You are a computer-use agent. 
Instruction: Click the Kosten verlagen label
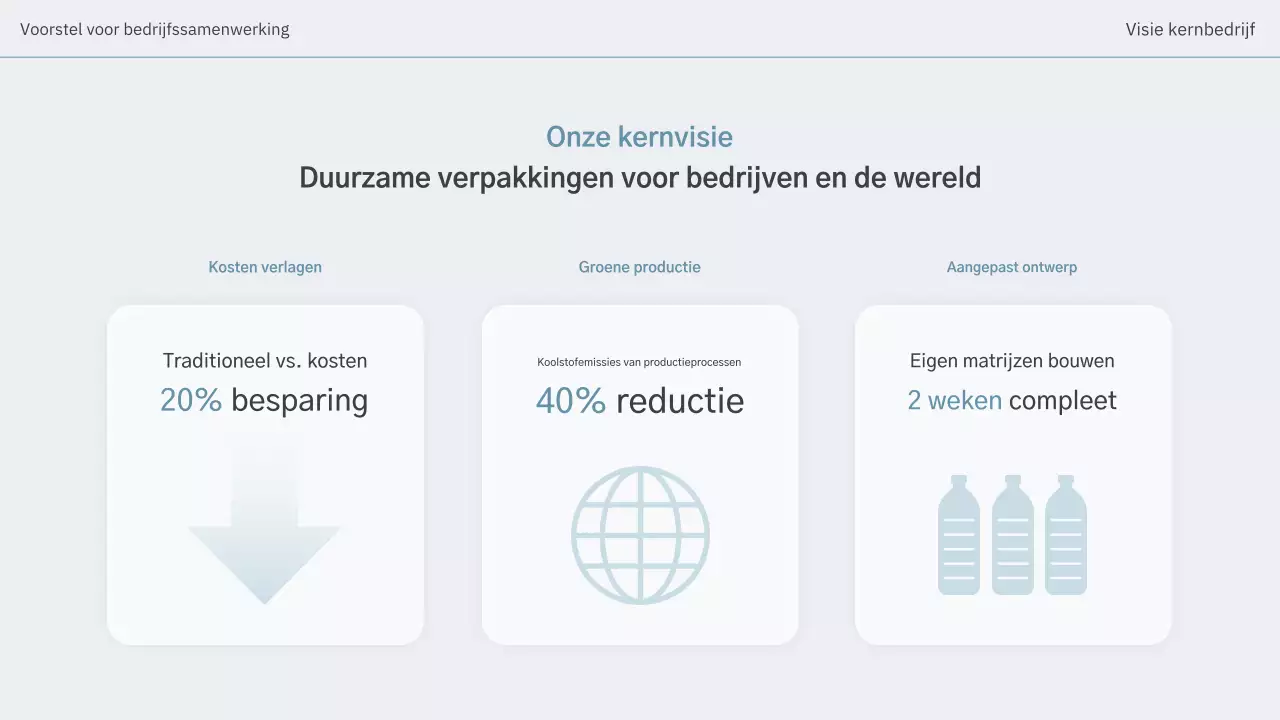265,267
